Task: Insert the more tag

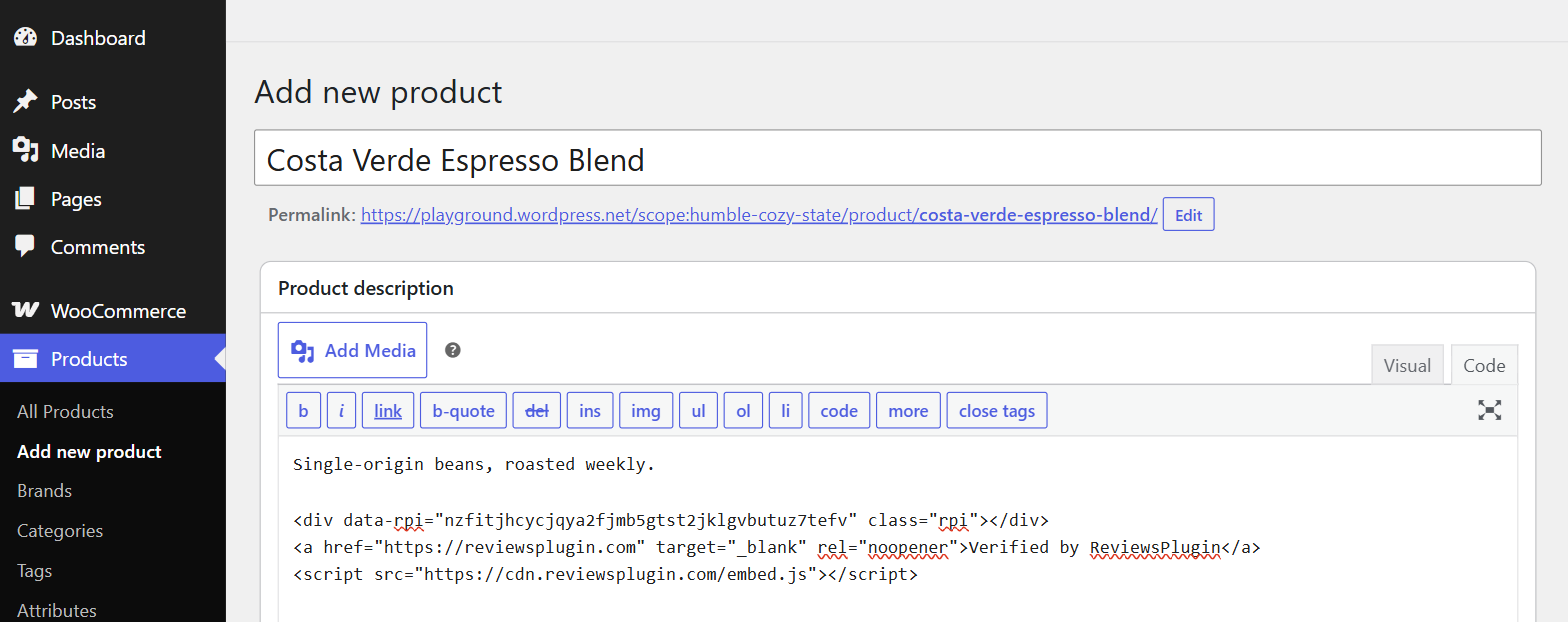Action: click(908, 410)
